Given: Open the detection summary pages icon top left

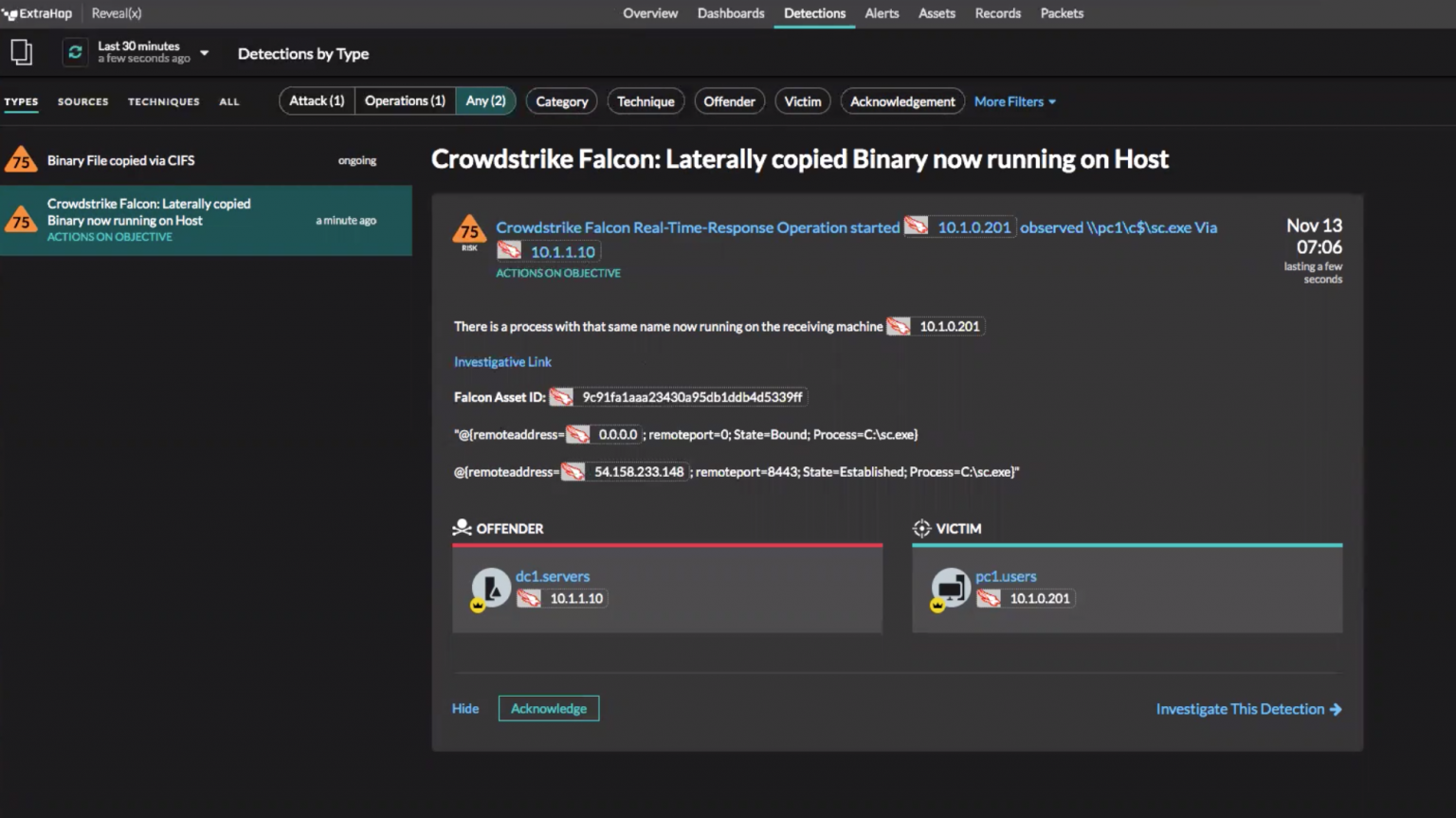Looking at the screenshot, I should click(x=21, y=51).
